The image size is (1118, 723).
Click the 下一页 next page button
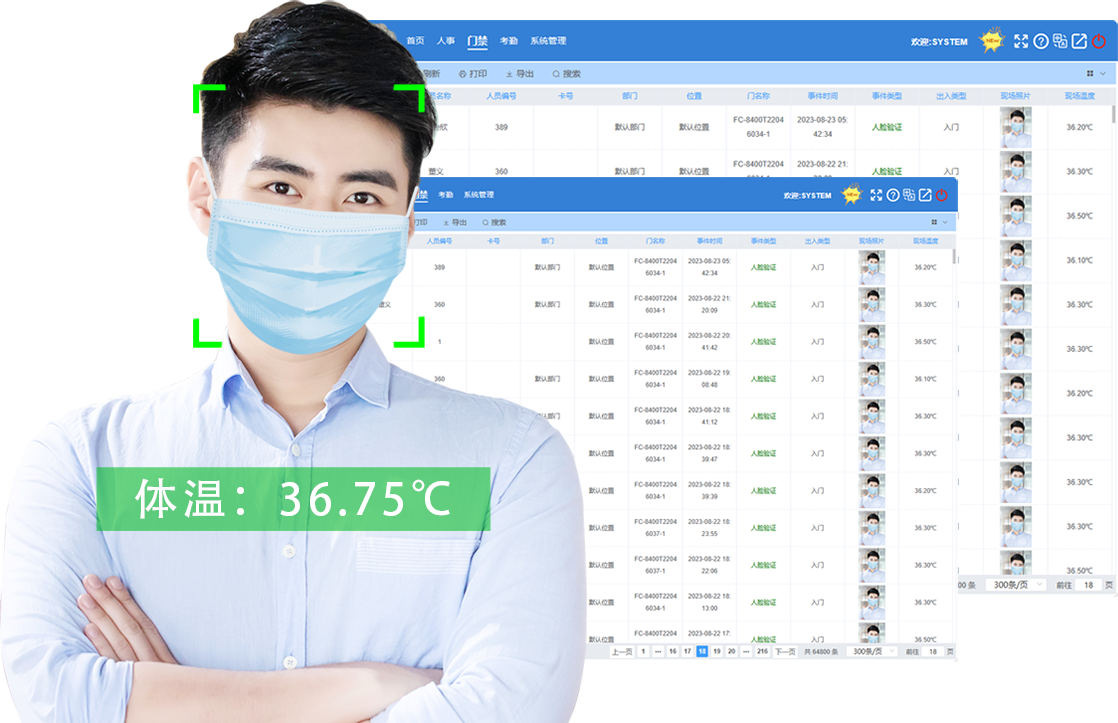pyautogui.click(x=786, y=651)
